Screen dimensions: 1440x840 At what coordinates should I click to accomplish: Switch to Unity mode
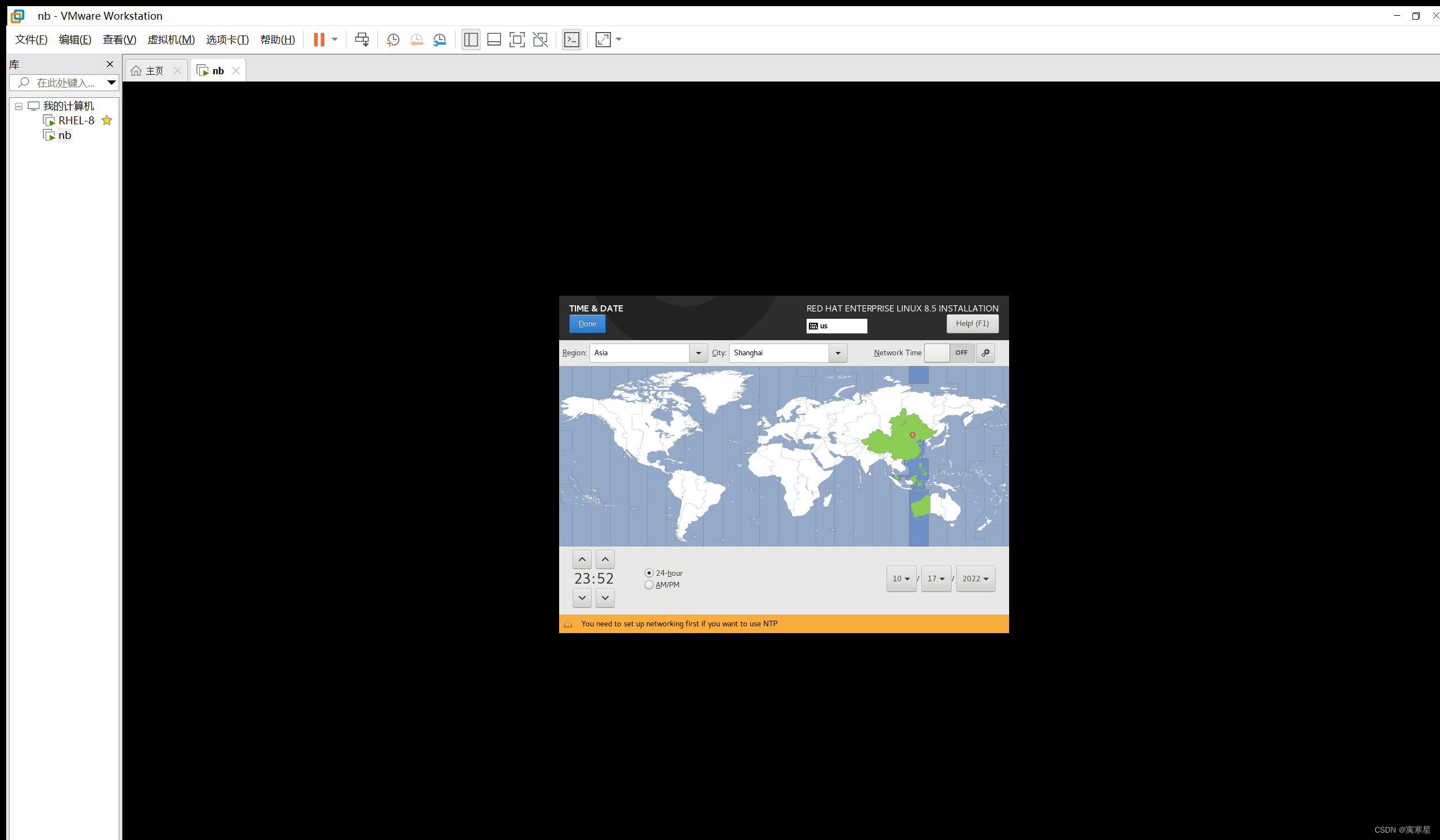click(x=541, y=39)
